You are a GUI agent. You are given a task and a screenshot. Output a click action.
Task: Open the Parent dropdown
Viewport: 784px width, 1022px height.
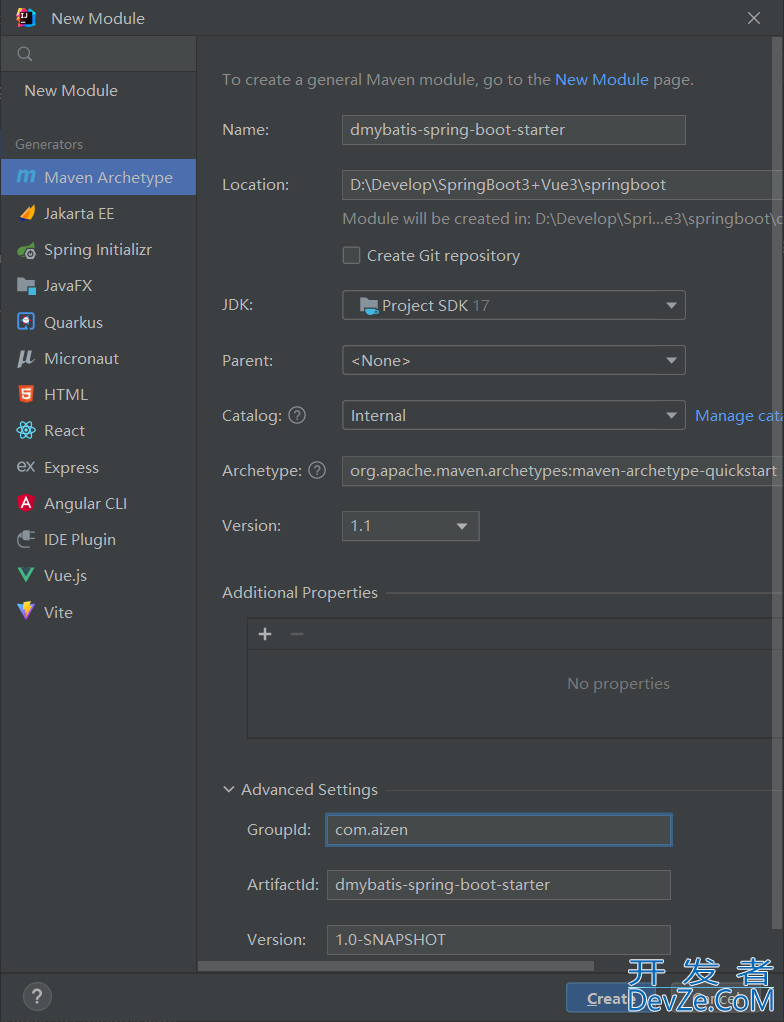(514, 360)
